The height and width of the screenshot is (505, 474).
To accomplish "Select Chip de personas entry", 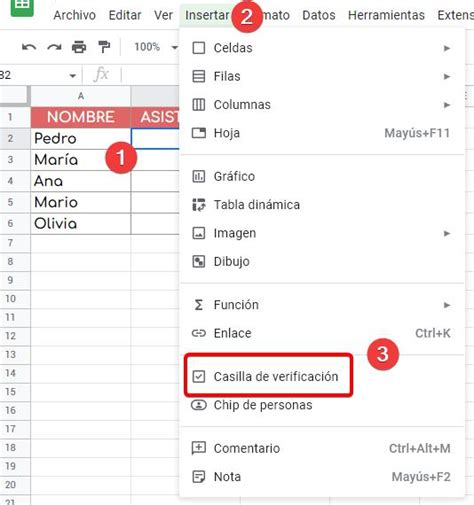I will coord(322,405).
